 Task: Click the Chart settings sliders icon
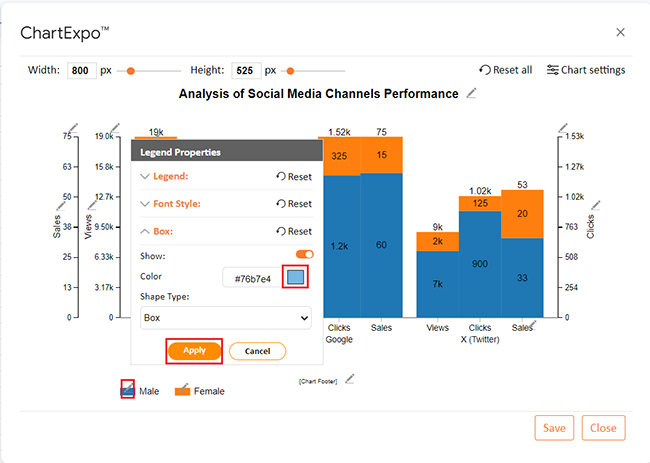(x=552, y=70)
